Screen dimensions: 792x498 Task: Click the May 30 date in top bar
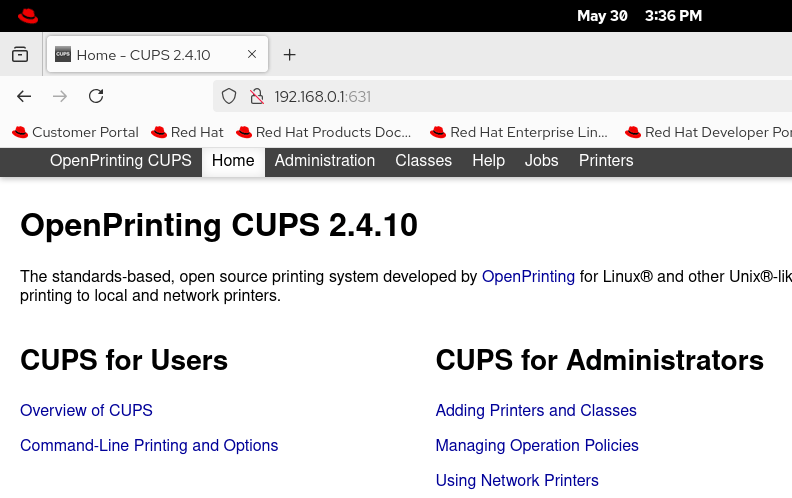click(602, 16)
